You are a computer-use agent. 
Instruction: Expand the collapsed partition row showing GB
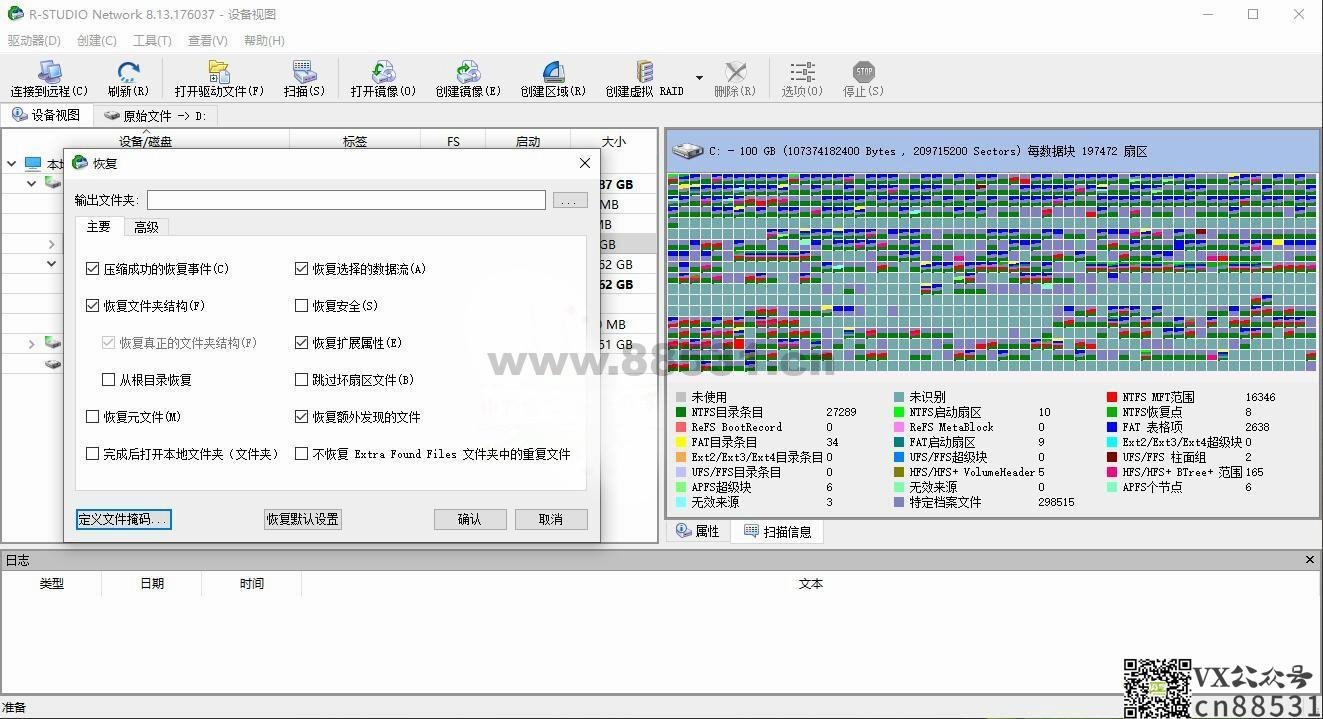click(x=52, y=244)
